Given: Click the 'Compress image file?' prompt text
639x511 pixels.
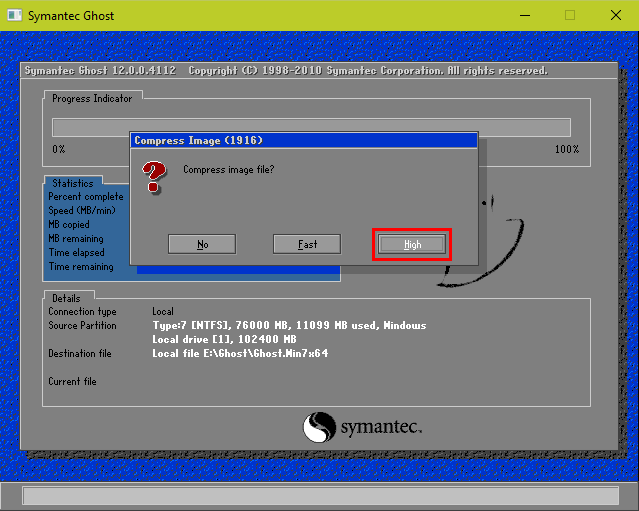Looking at the screenshot, I should point(229,170).
